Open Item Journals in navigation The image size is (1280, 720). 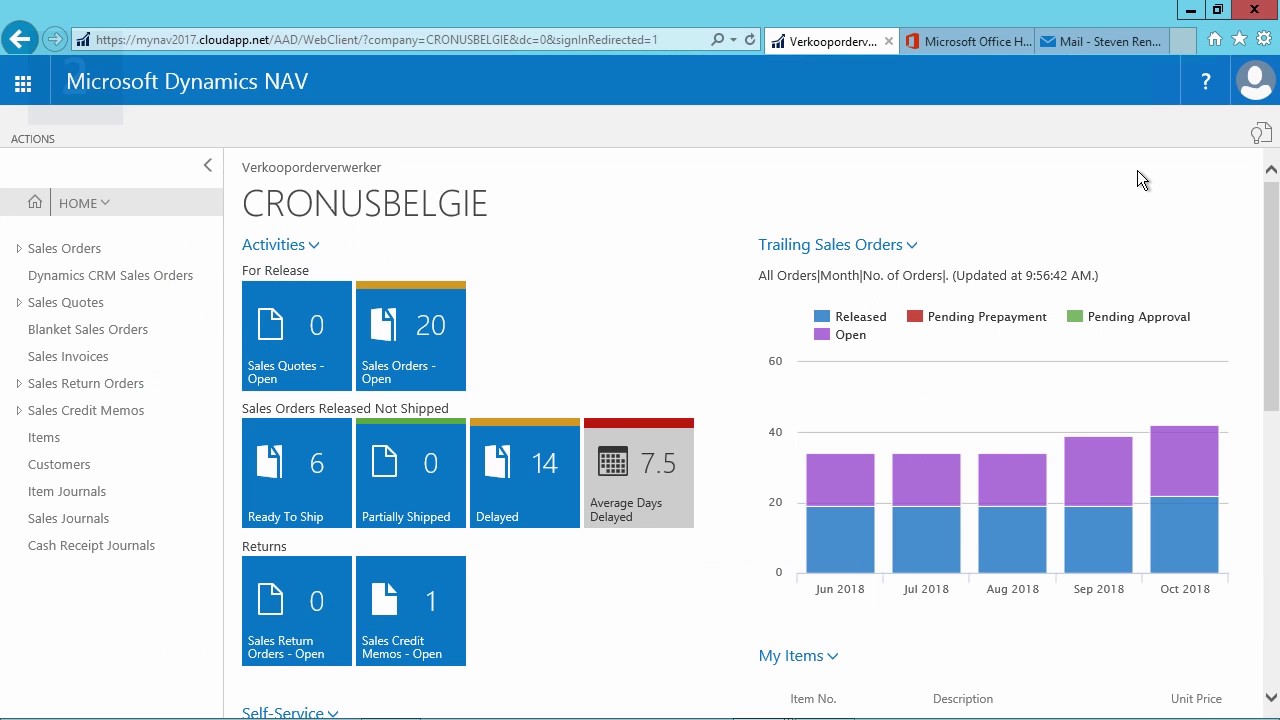(67, 491)
